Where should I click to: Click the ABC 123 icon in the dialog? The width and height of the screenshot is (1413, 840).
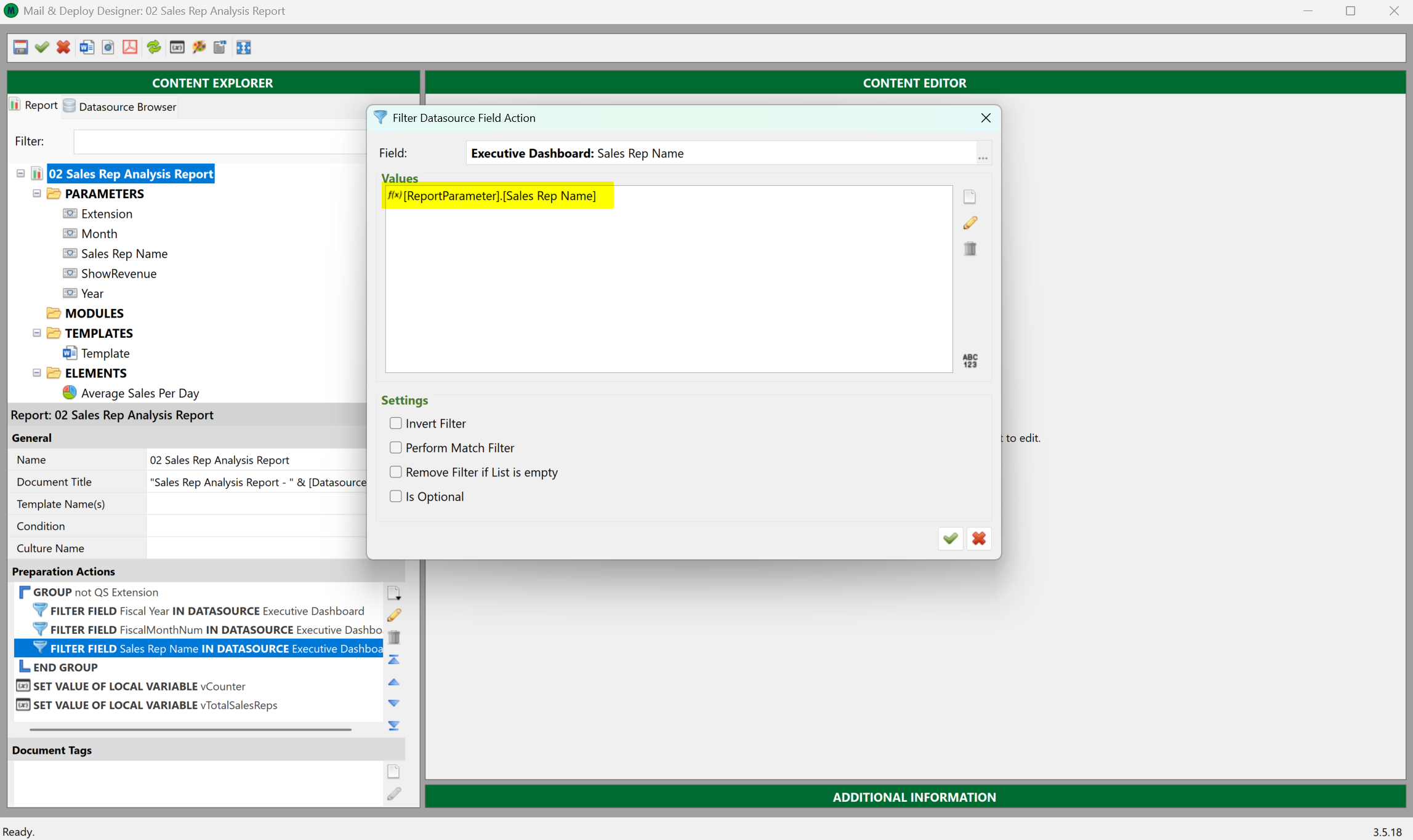pyautogui.click(x=970, y=361)
